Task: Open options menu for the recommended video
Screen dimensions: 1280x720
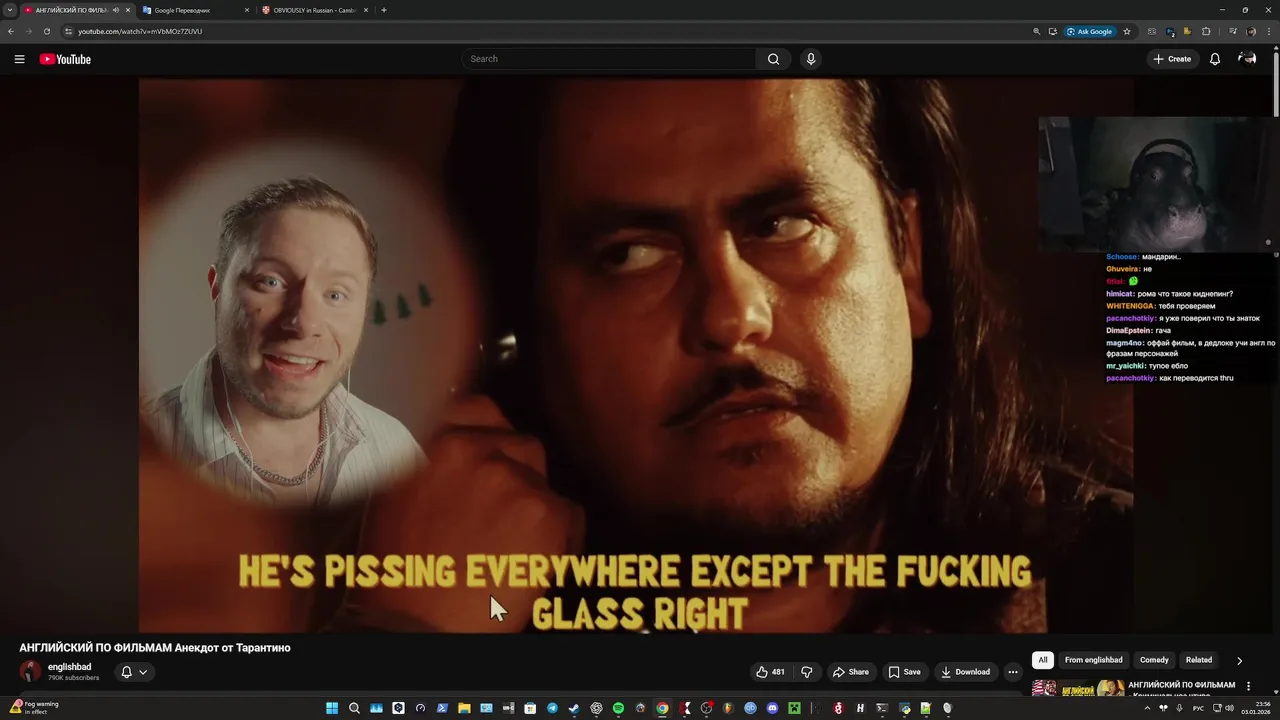Action: (x=1248, y=686)
